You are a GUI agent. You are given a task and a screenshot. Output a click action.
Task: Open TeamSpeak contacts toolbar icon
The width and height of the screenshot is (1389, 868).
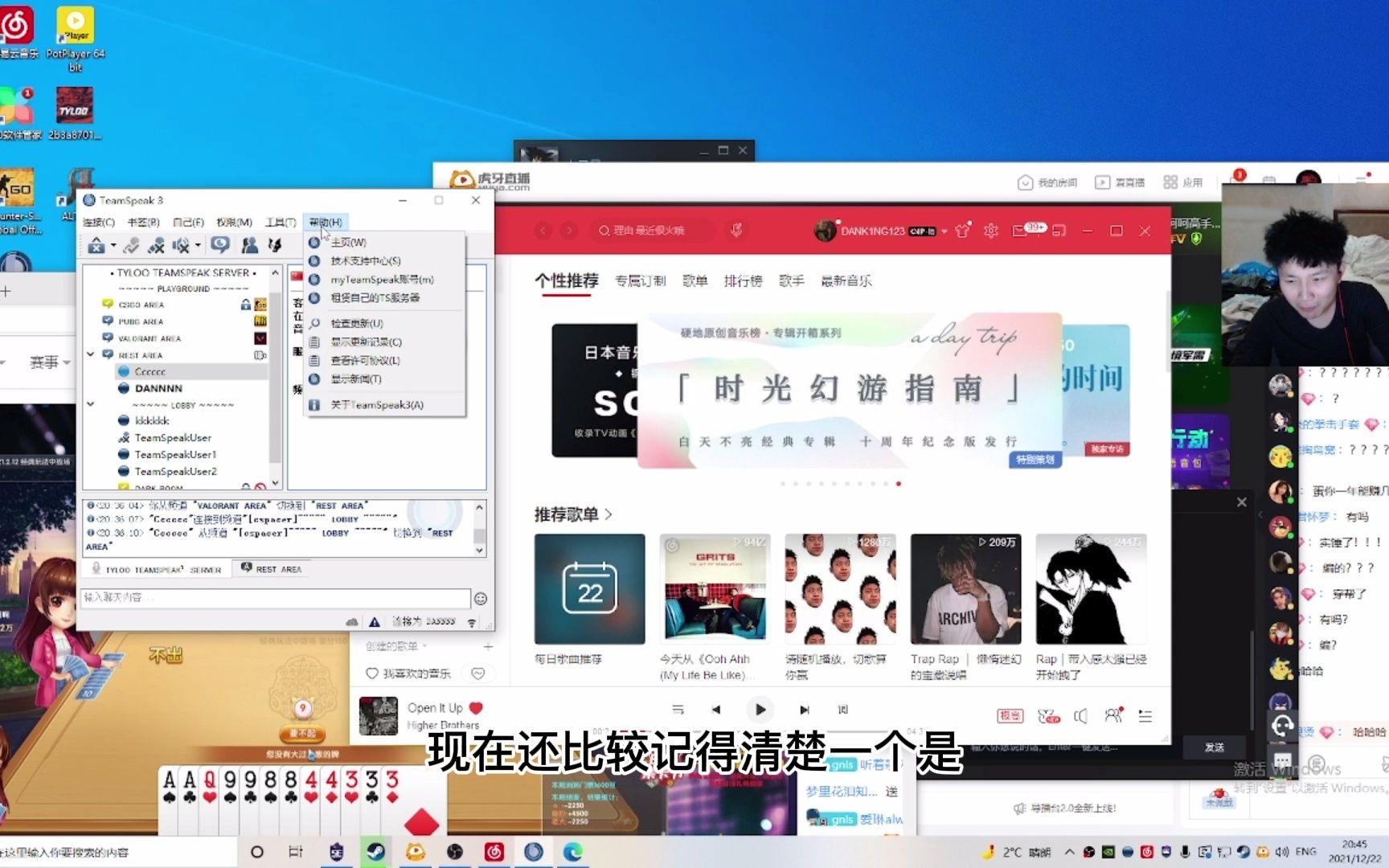click(x=250, y=245)
